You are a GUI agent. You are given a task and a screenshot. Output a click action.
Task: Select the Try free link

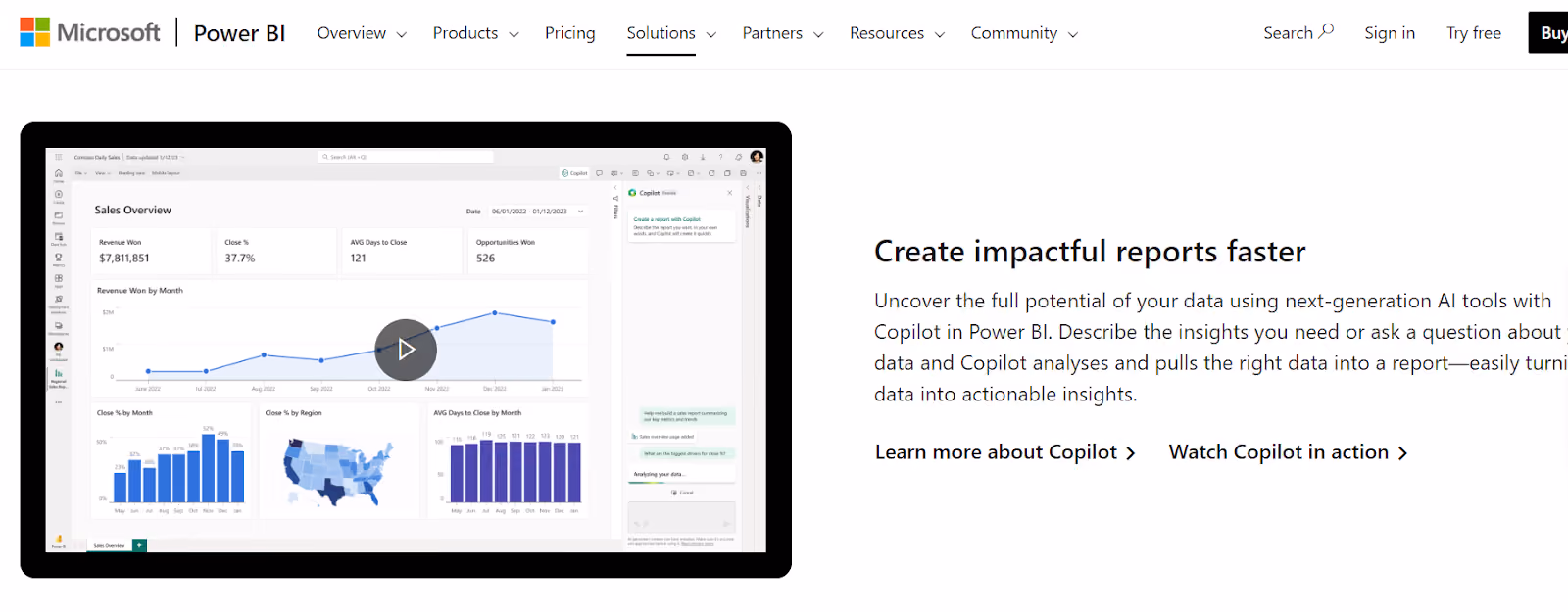(x=1474, y=33)
